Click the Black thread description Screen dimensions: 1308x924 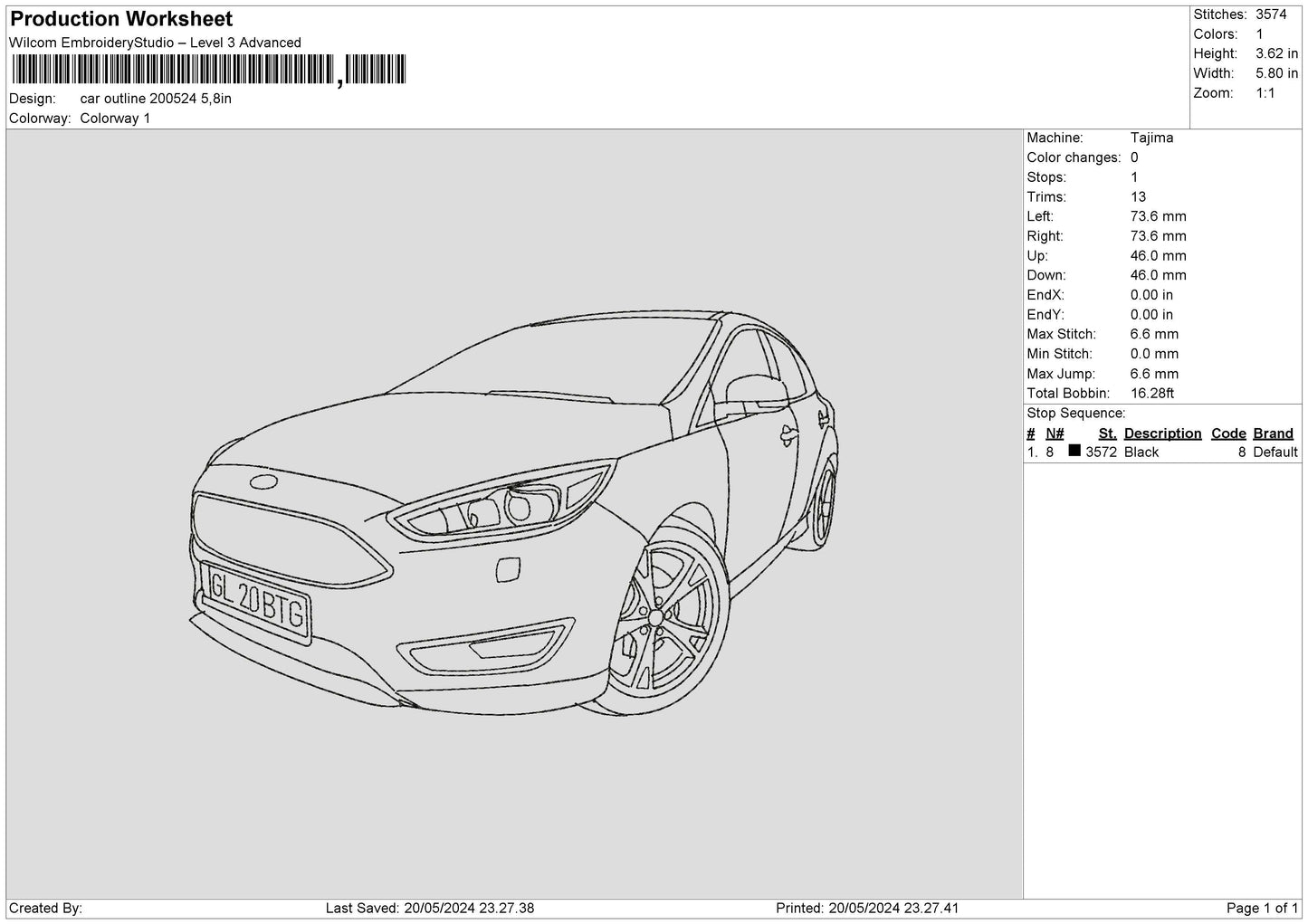[x=1141, y=452]
